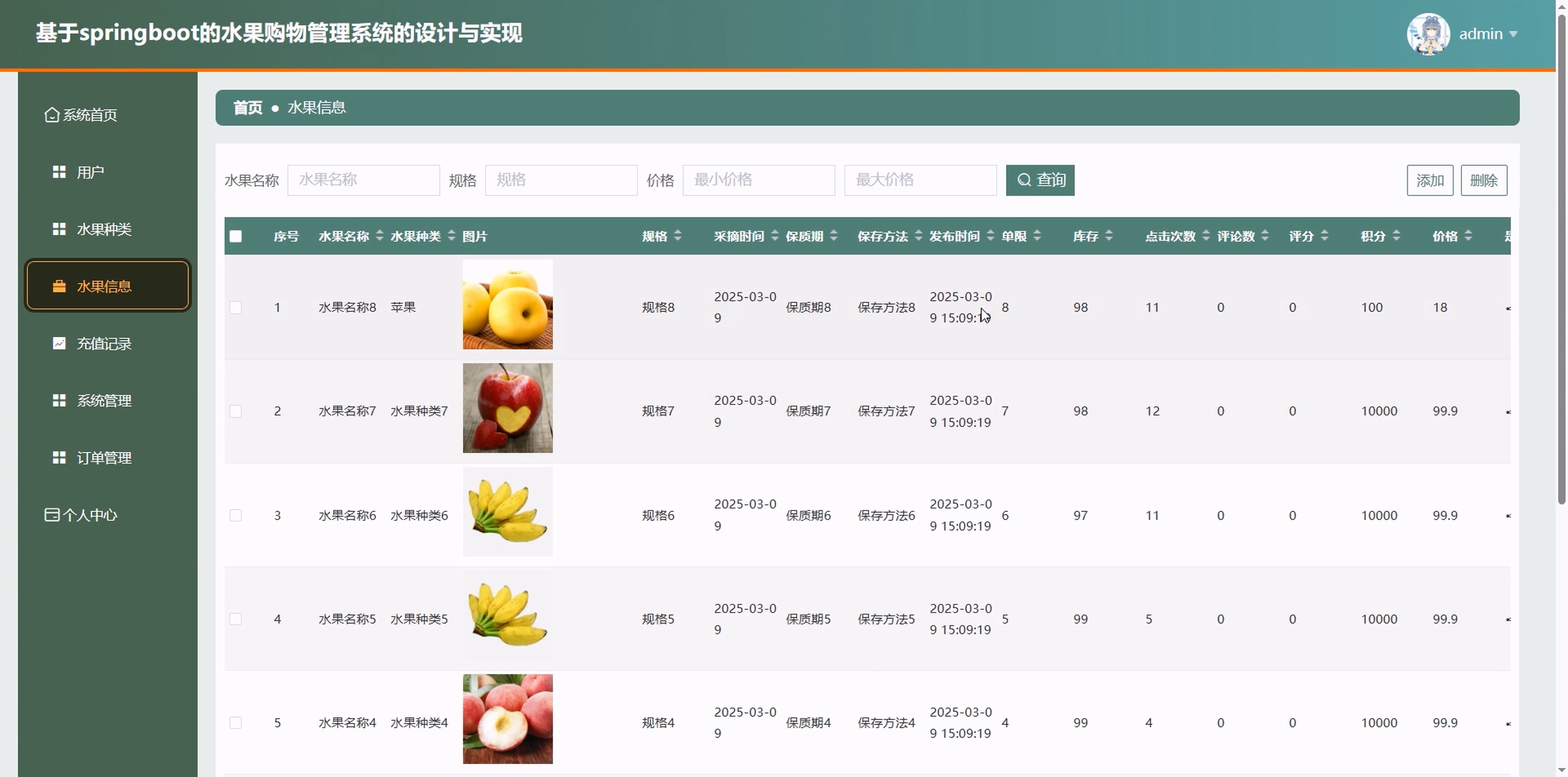Screen dimensions: 1568x777
Task: Click the grid icon beside 订单管理
Action: 59,457
